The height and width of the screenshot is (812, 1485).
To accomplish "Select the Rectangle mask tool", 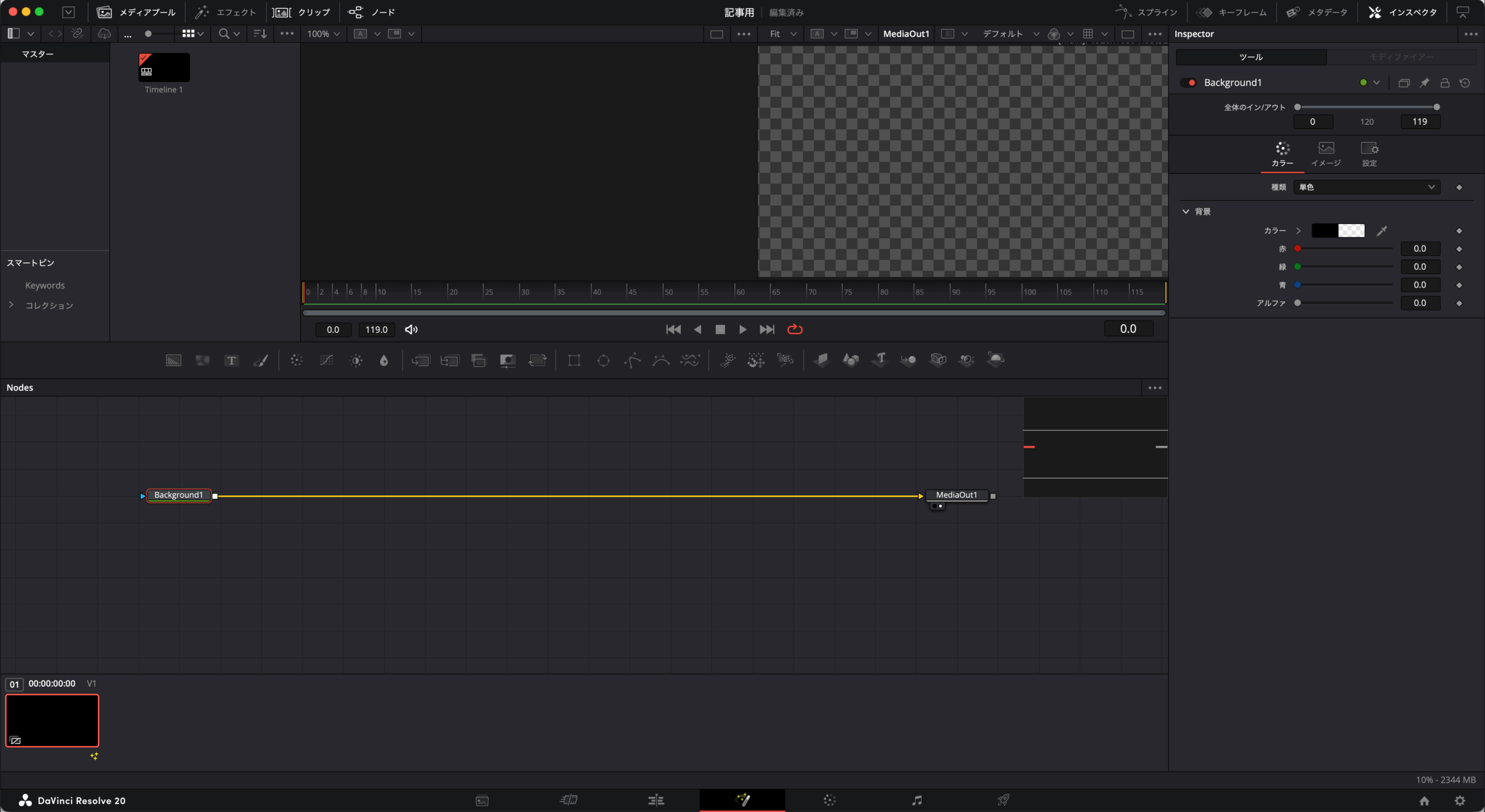I will [574, 361].
